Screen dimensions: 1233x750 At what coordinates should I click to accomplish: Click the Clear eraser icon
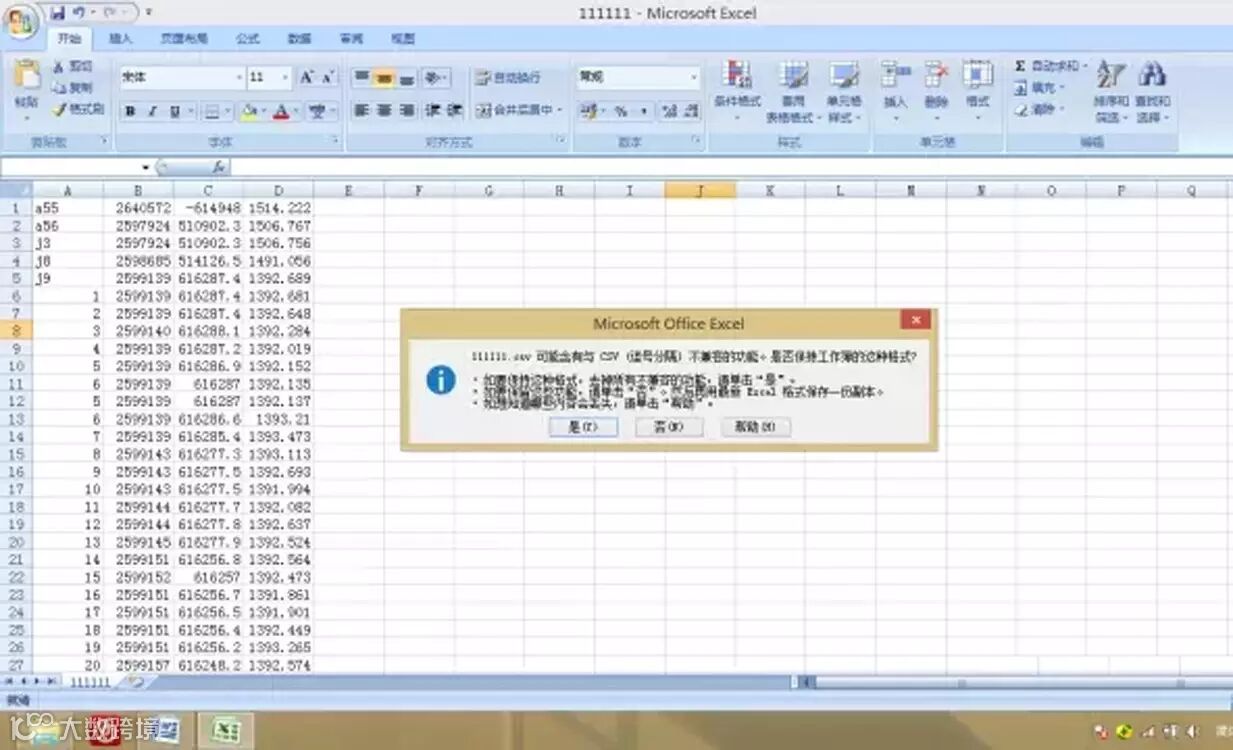click(1019, 110)
